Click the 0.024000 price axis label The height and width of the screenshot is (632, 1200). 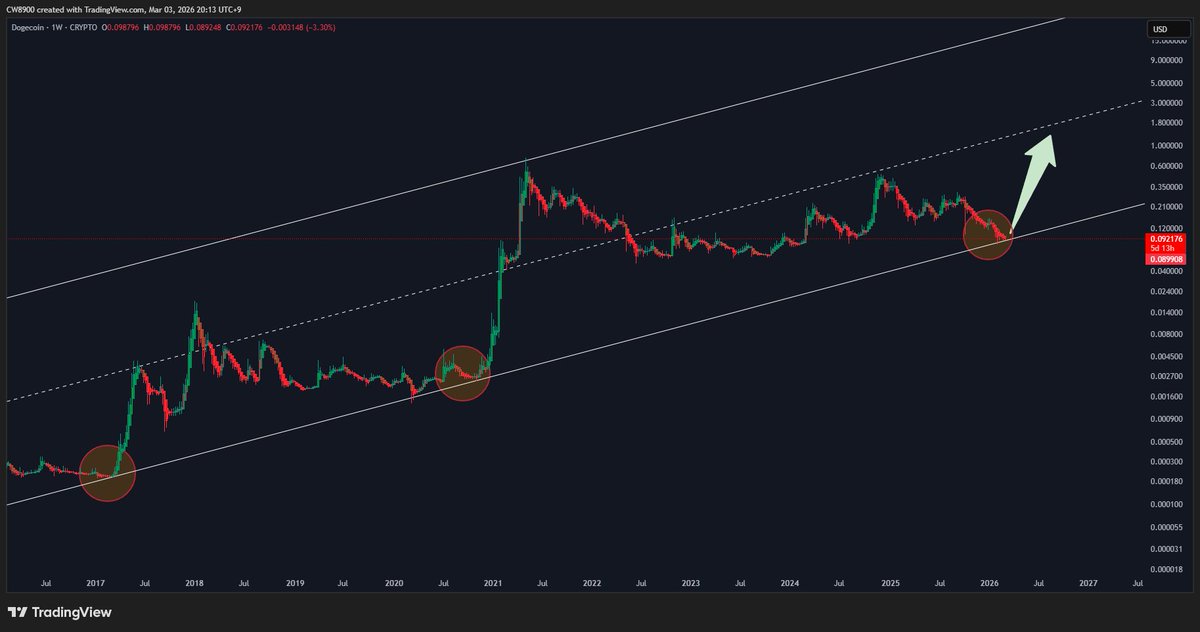pos(1165,292)
